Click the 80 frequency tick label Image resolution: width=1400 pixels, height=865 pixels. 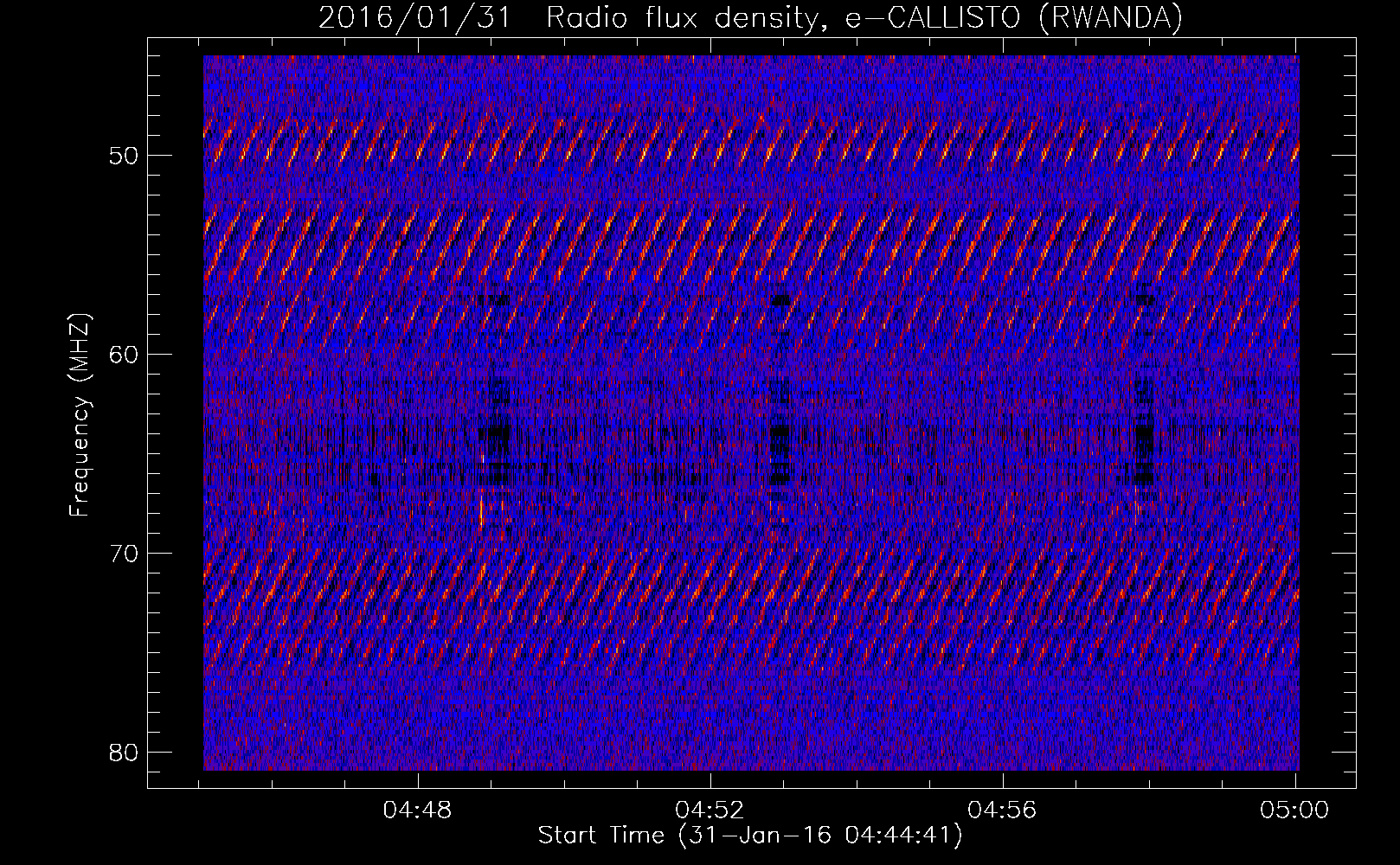[x=125, y=753]
